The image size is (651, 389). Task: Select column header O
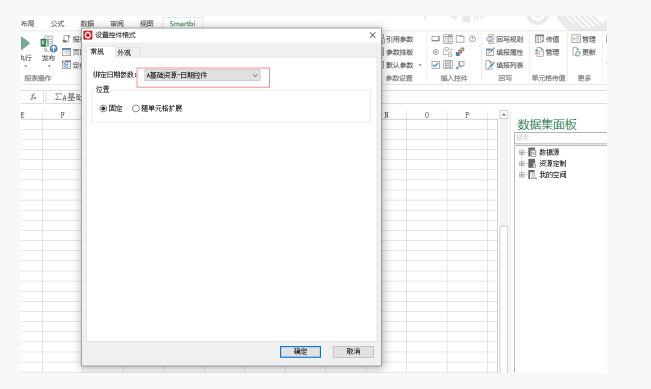point(427,115)
